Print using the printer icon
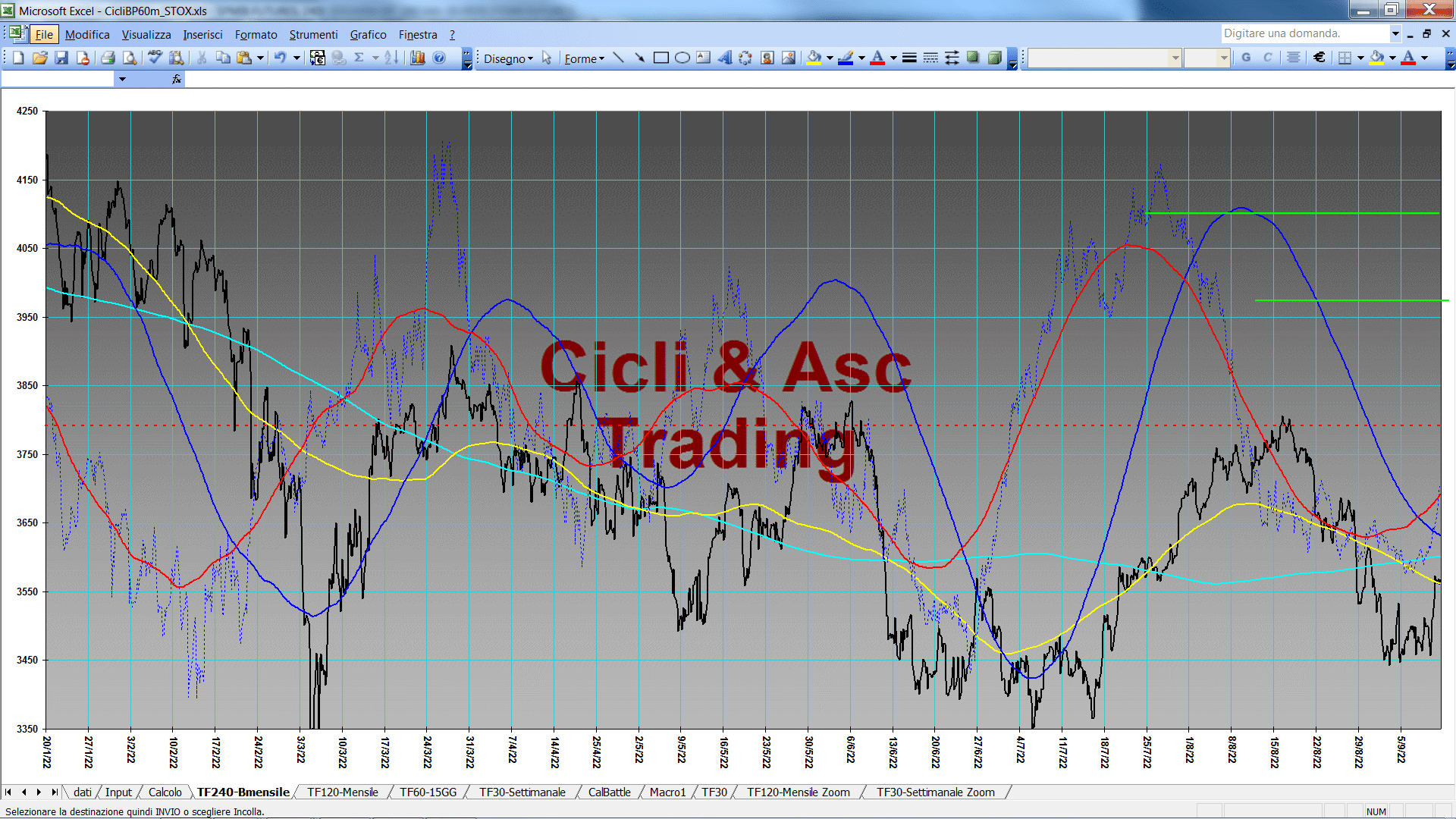Screen dimensions: 1456x819 tap(108, 58)
